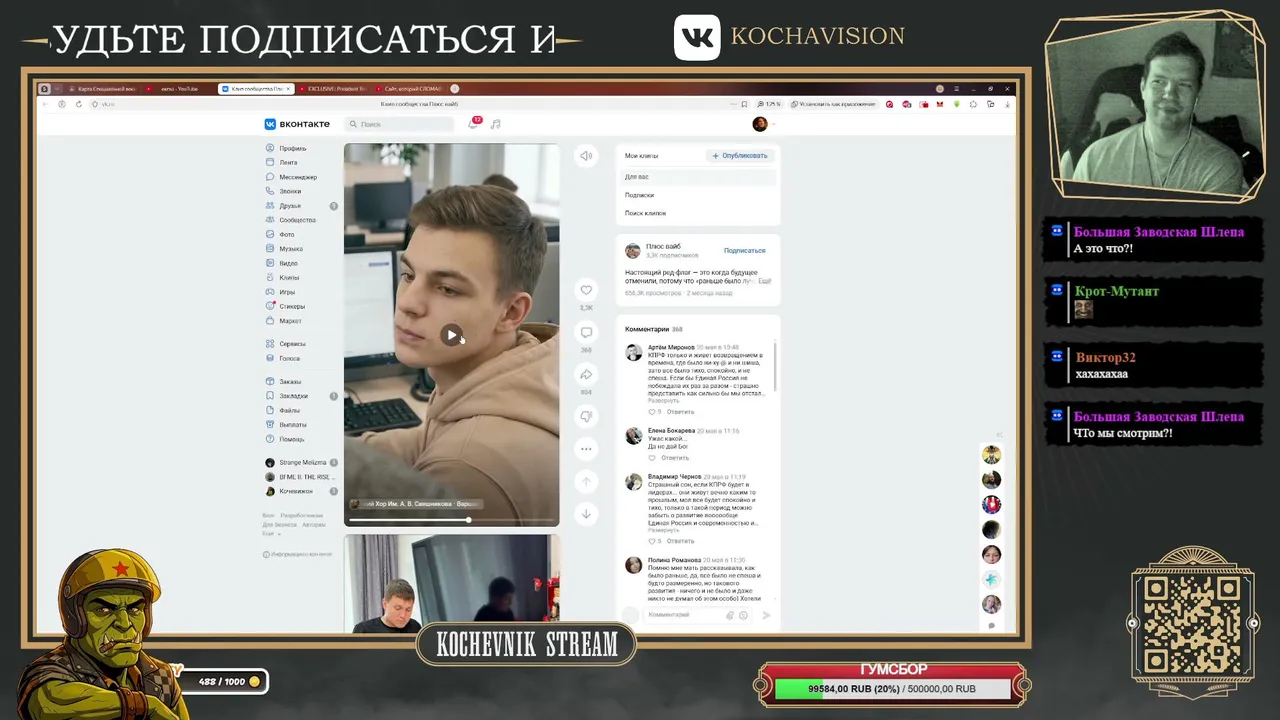The height and width of the screenshot is (720, 1280).
Task: Like Владимир Чернов's comment
Action: pos(653,541)
